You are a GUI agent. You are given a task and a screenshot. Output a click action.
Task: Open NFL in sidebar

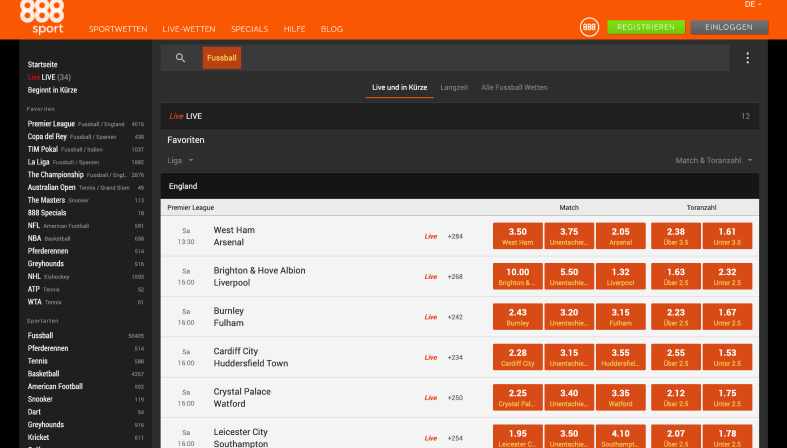coord(85,225)
